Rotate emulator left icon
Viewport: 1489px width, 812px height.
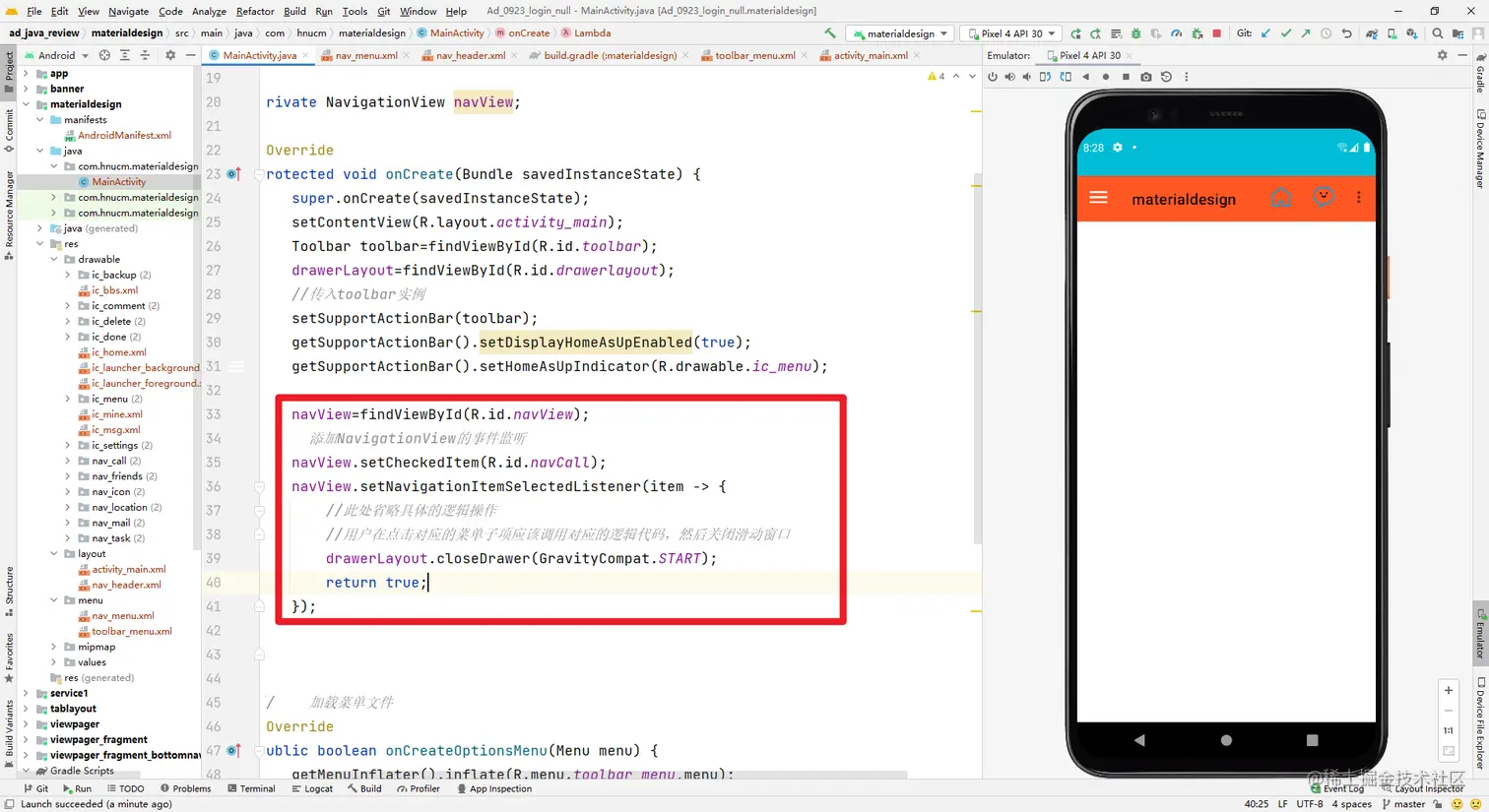pyautogui.click(x=1046, y=77)
